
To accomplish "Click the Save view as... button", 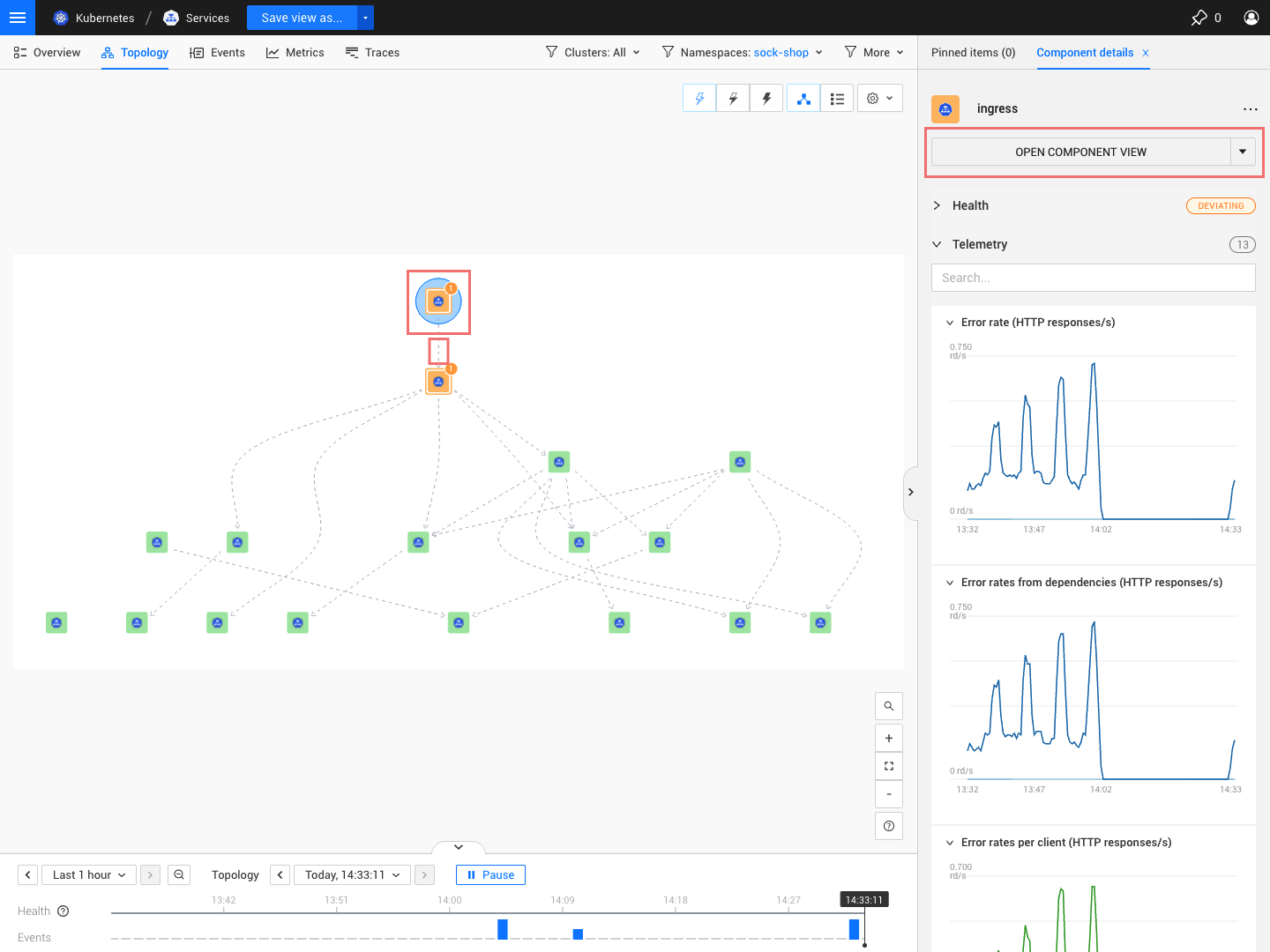I will (301, 17).
